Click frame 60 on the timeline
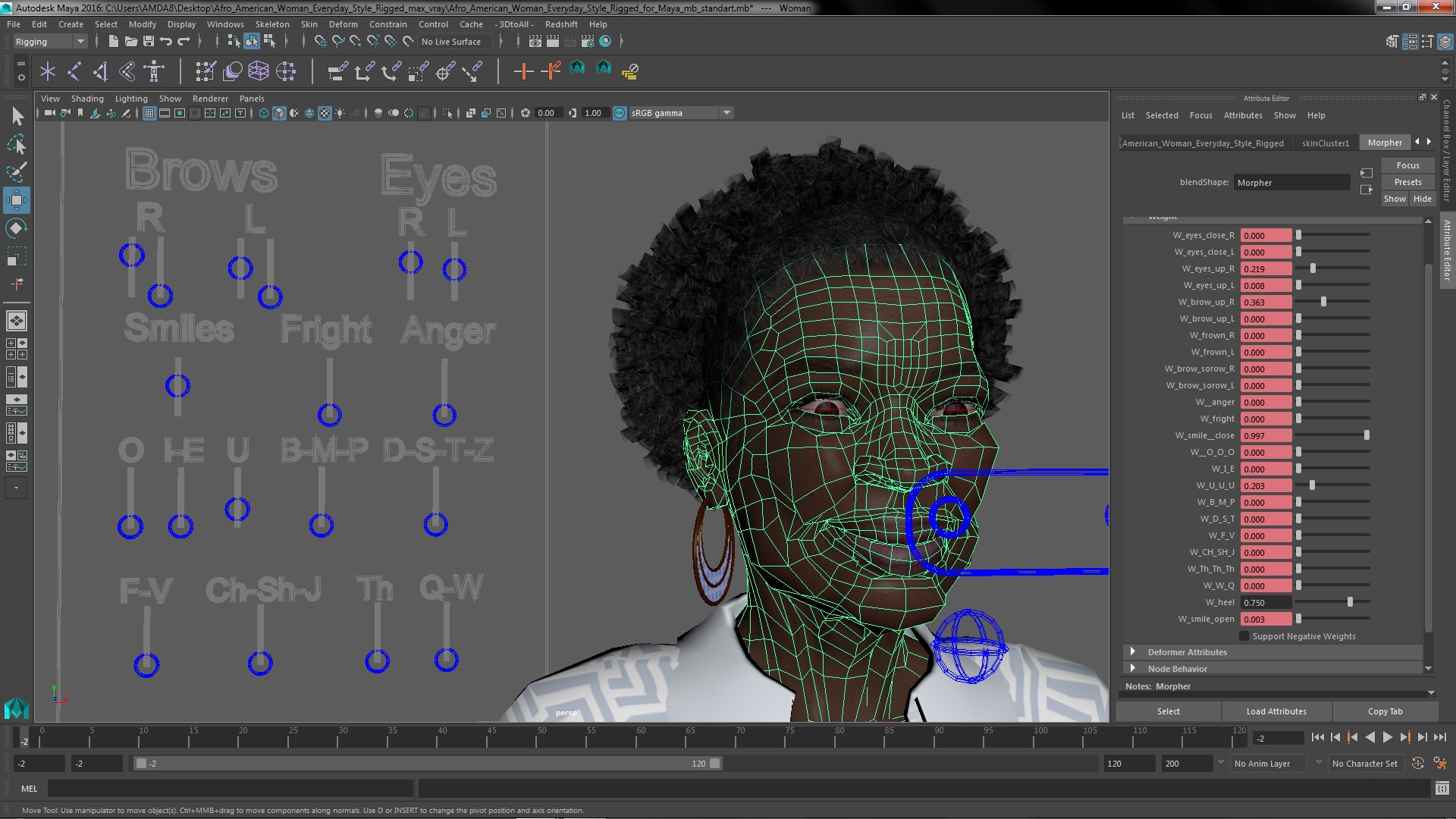Viewport: 1456px width, 819px height. pyautogui.click(x=641, y=738)
